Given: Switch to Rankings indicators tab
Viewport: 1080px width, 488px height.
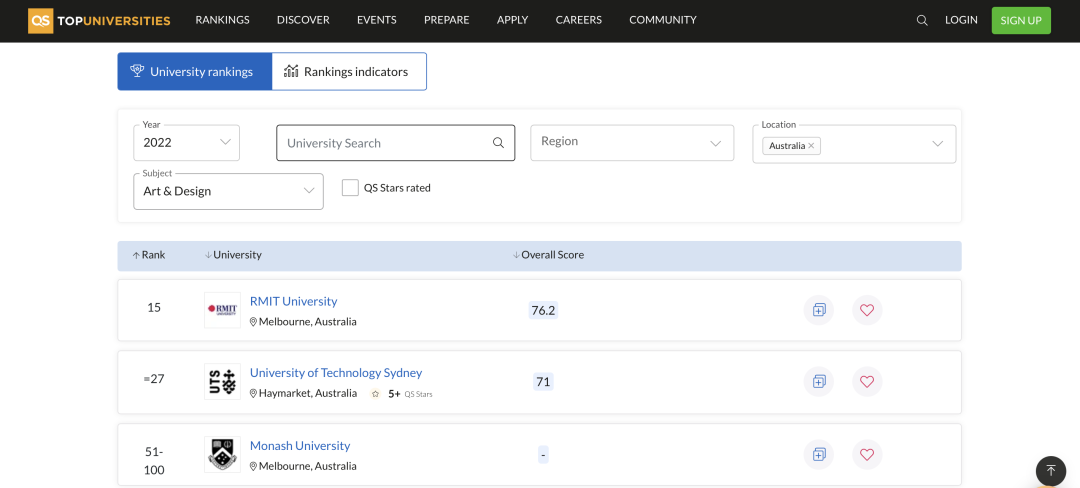Looking at the screenshot, I should 349,72.
